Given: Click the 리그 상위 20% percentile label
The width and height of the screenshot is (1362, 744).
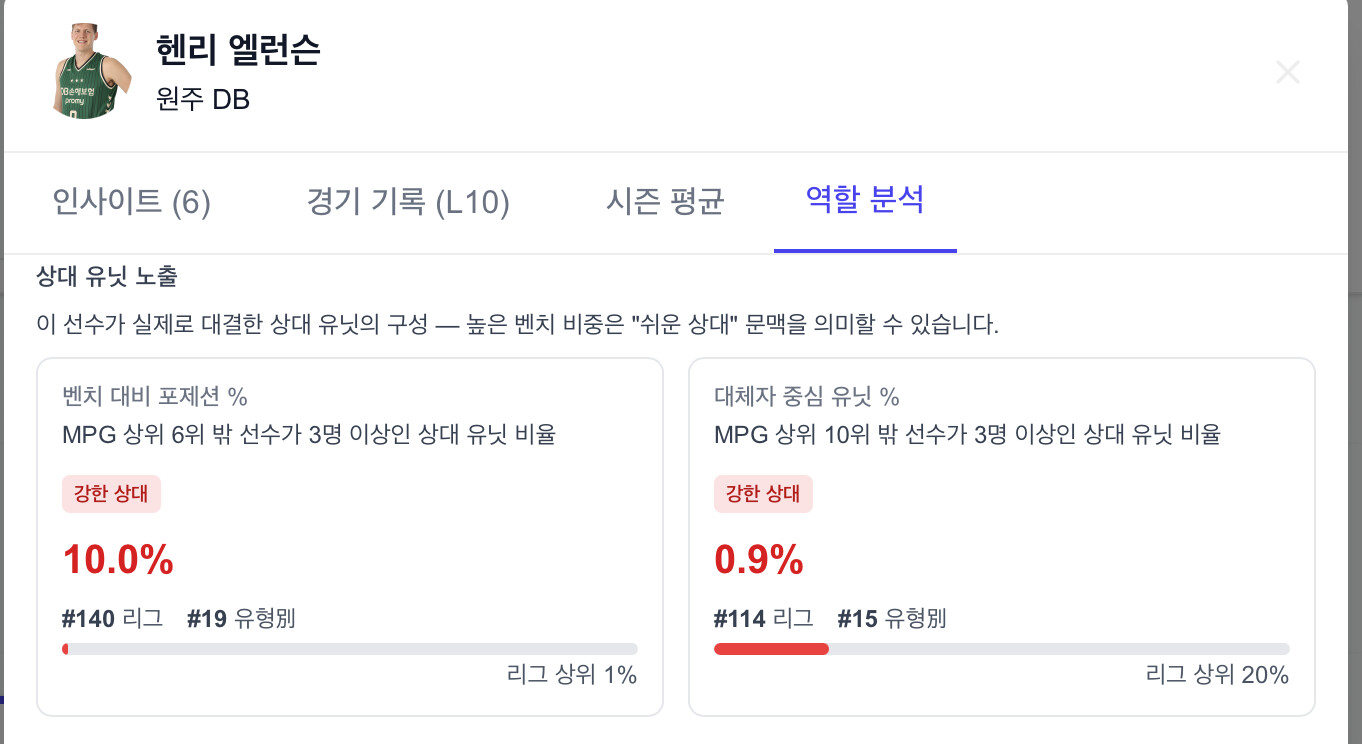Looking at the screenshot, I should pos(1217,676).
